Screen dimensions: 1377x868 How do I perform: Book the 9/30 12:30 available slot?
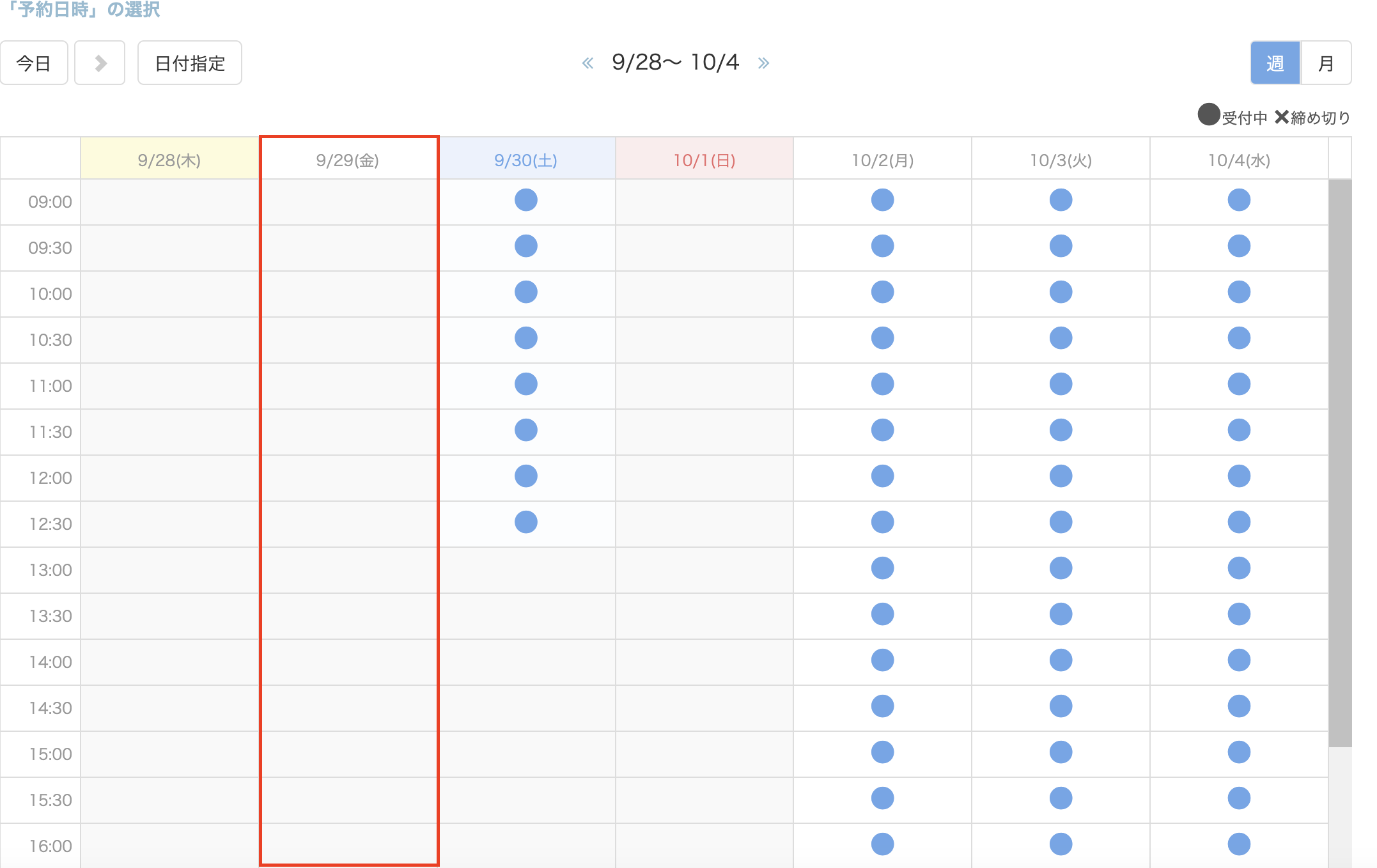(x=525, y=522)
